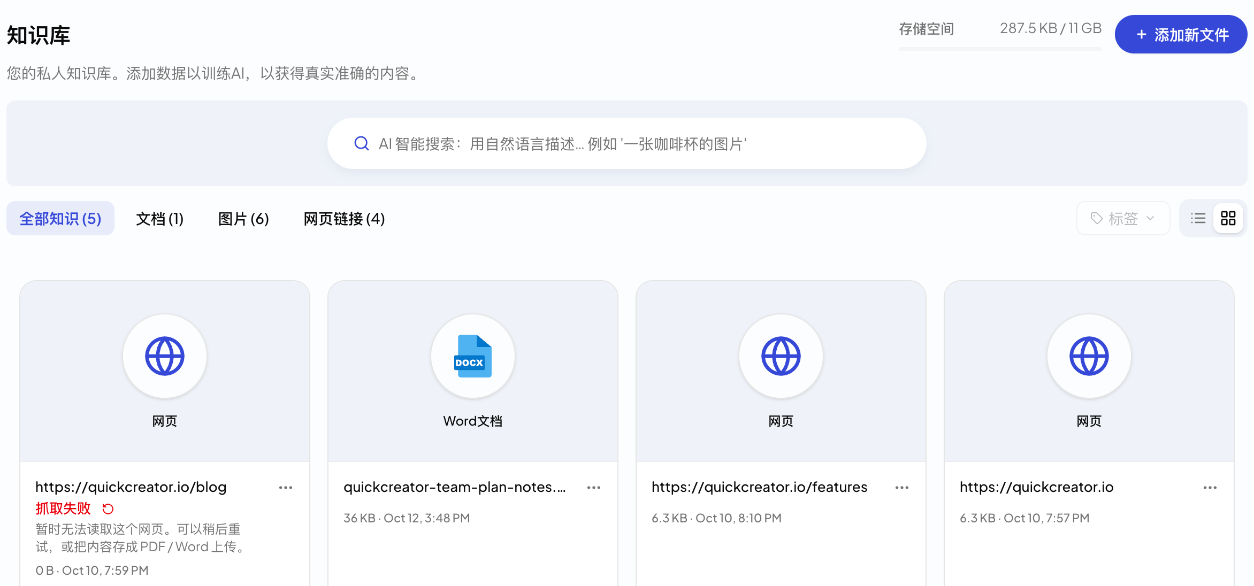Click globe icon on the quickcreator.io/blog card
Screen dimensions: 1254x586
[x=165, y=356]
